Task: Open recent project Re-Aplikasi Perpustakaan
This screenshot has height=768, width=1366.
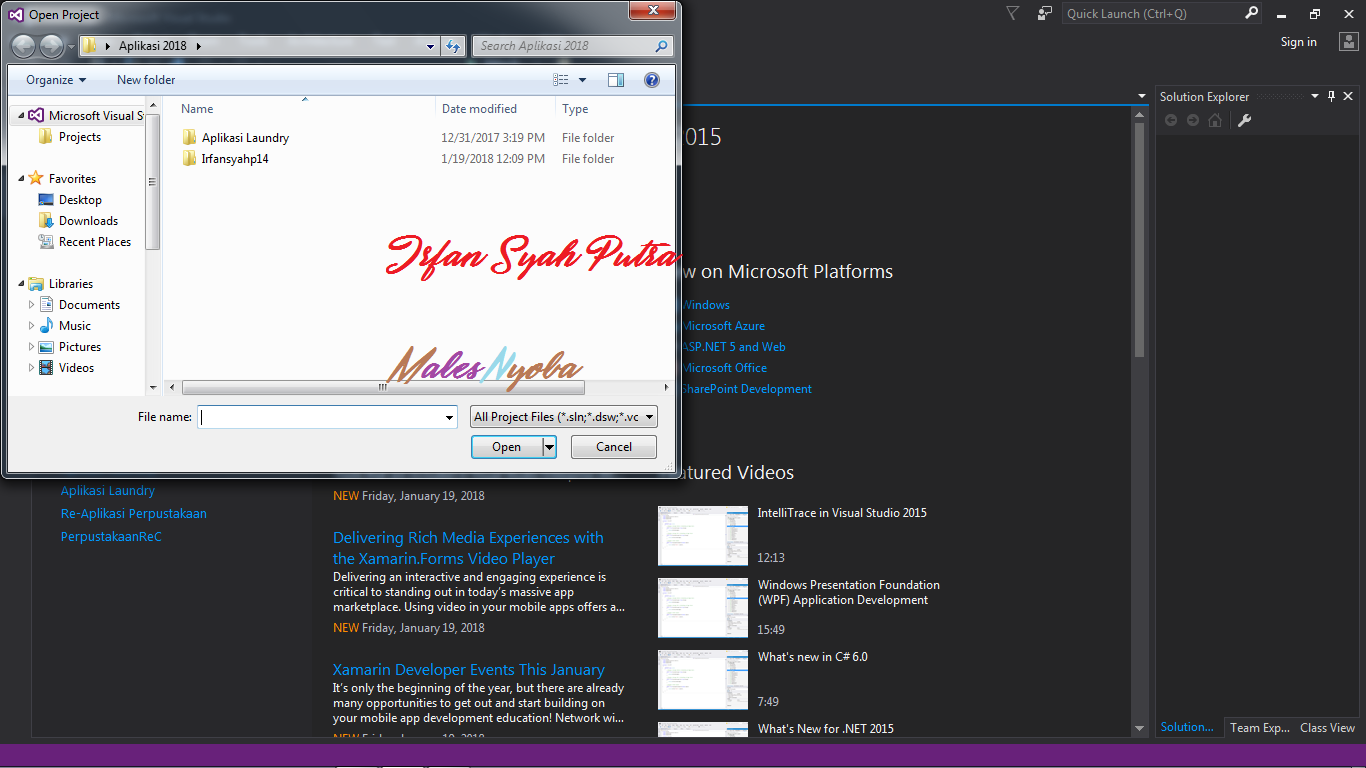Action: 134,514
